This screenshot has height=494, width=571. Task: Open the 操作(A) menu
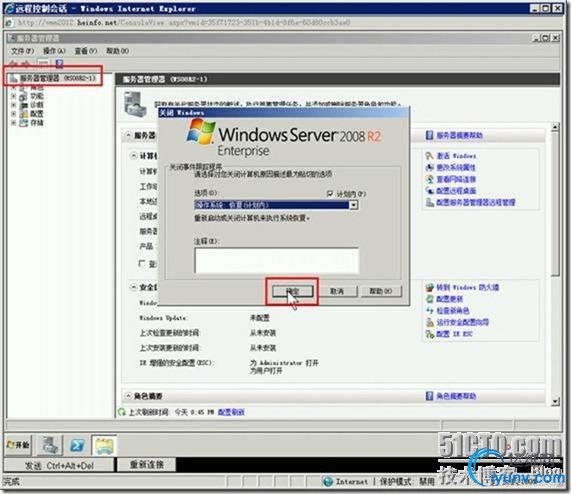[54, 51]
